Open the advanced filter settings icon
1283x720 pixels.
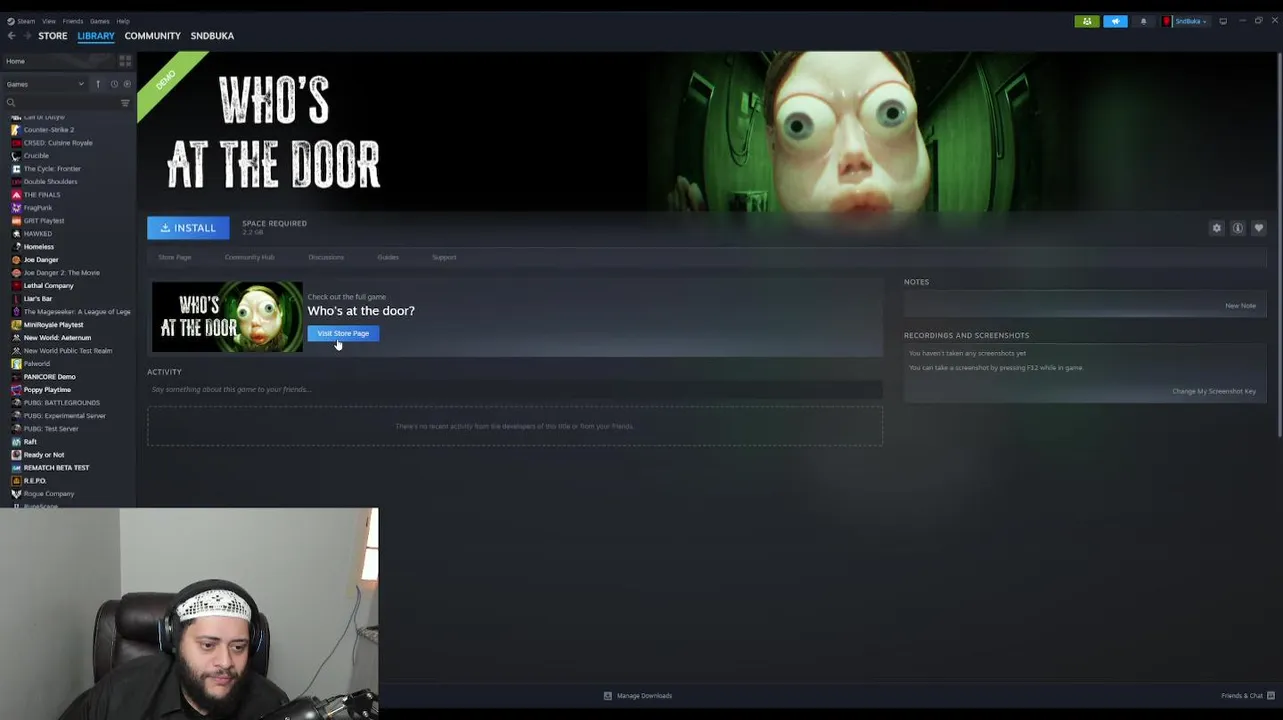click(125, 103)
